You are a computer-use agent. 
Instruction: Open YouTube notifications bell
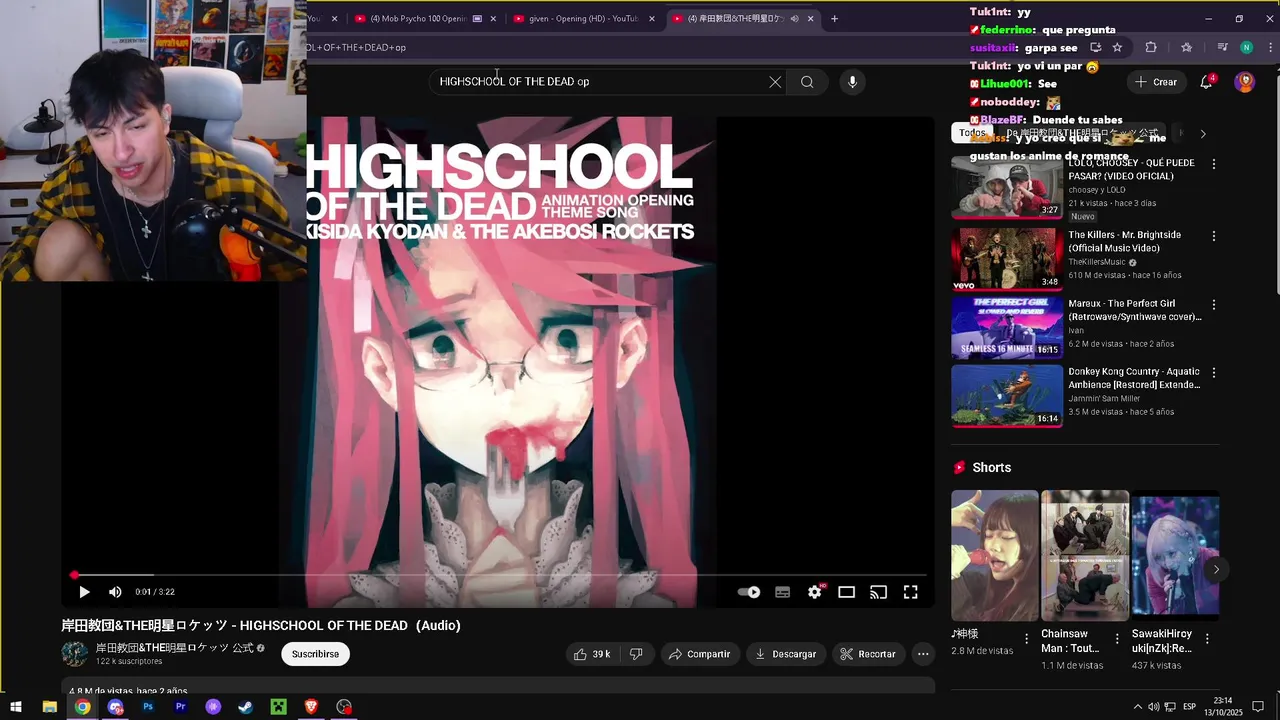click(1206, 82)
